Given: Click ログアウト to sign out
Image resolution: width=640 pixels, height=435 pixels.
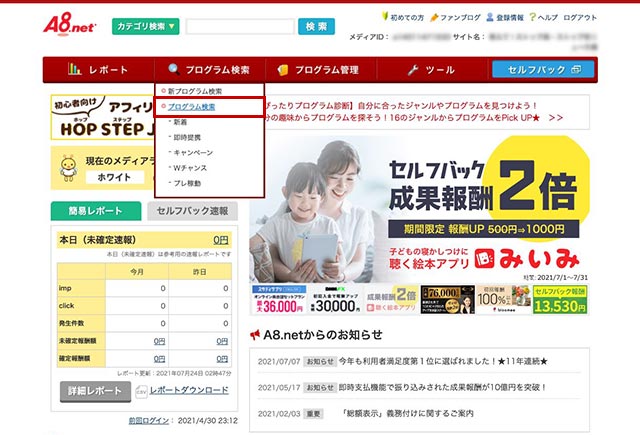Looking at the screenshot, I should pos(580,18).
